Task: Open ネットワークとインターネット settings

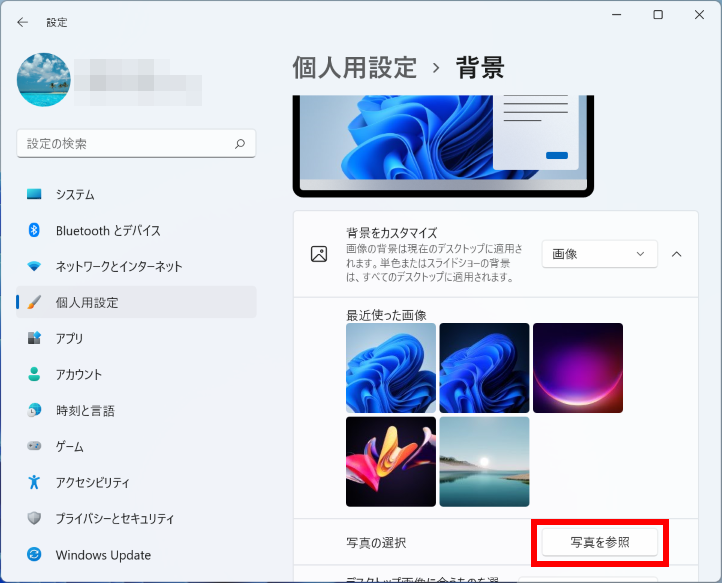Action: coord(136,266)
